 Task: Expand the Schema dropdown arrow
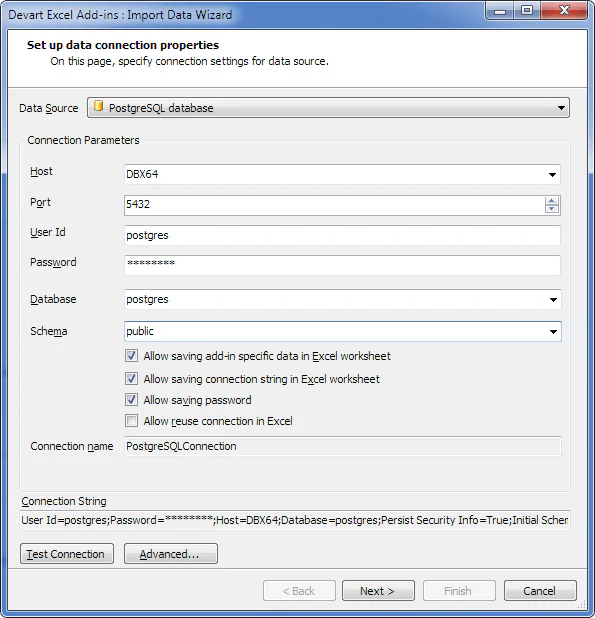[553, 332]
